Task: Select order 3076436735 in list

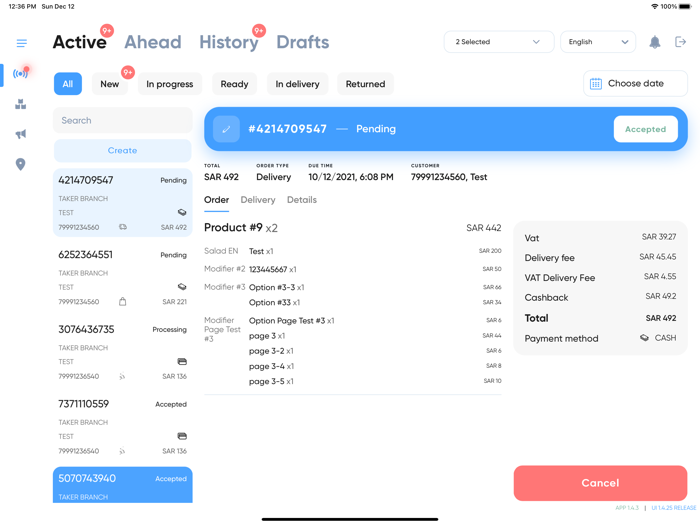Action: [x=123, y=352]
